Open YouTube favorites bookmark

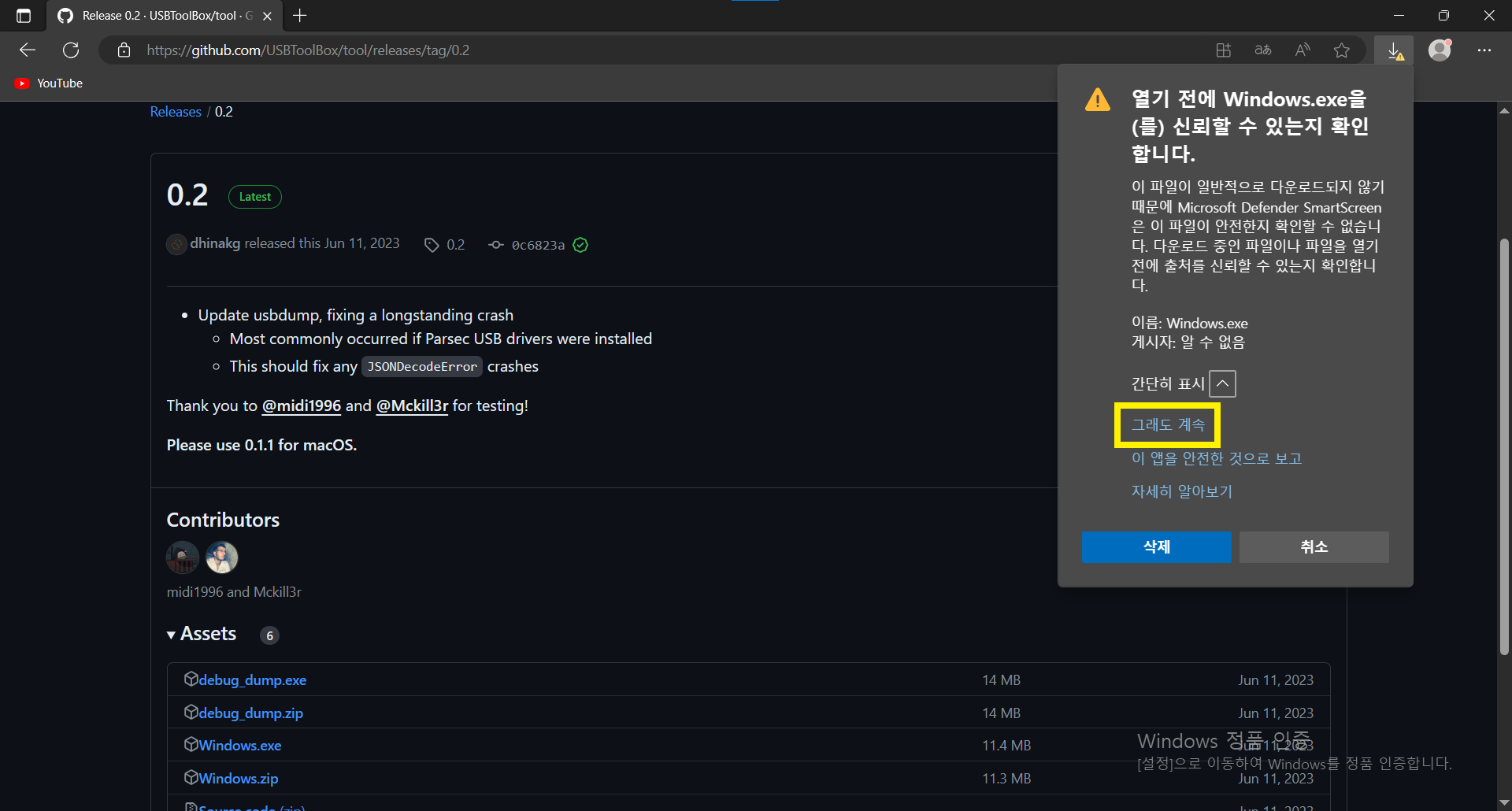pyautogui.click(x=49, y=83)
